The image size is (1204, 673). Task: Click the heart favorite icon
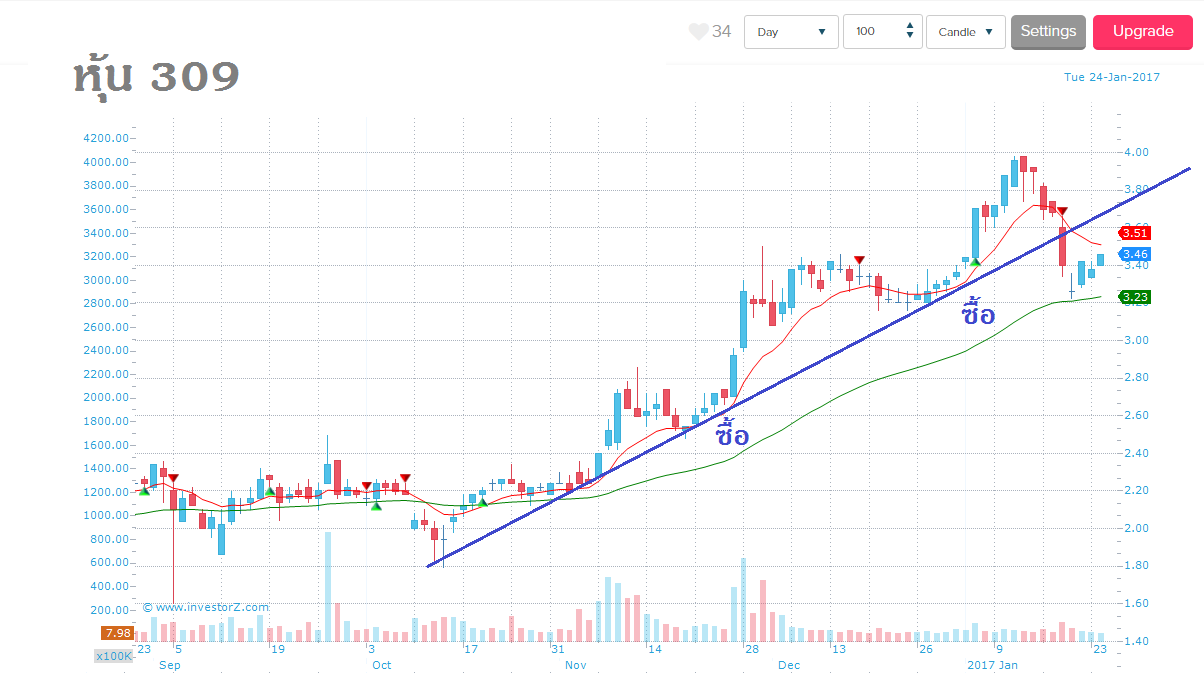(x=698, y=32)
